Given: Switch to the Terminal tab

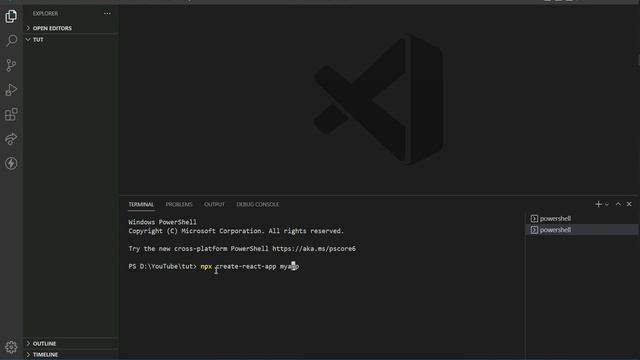Looking at the screenshot, I should point(141,204).
